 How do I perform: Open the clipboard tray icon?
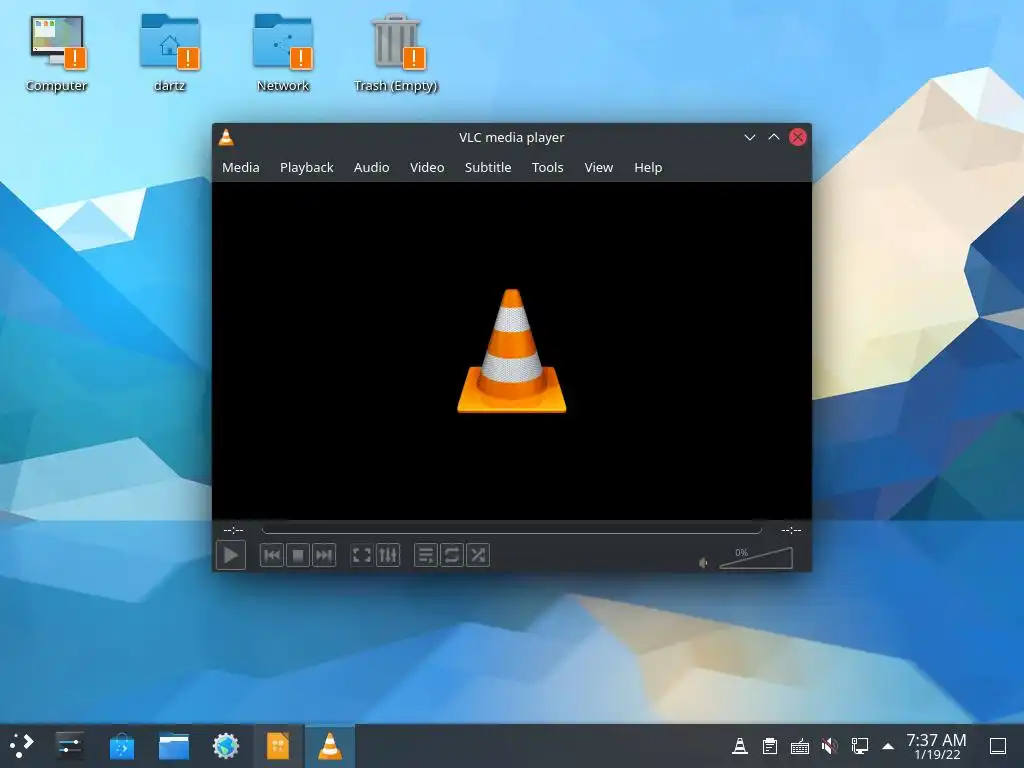point(770,746)
